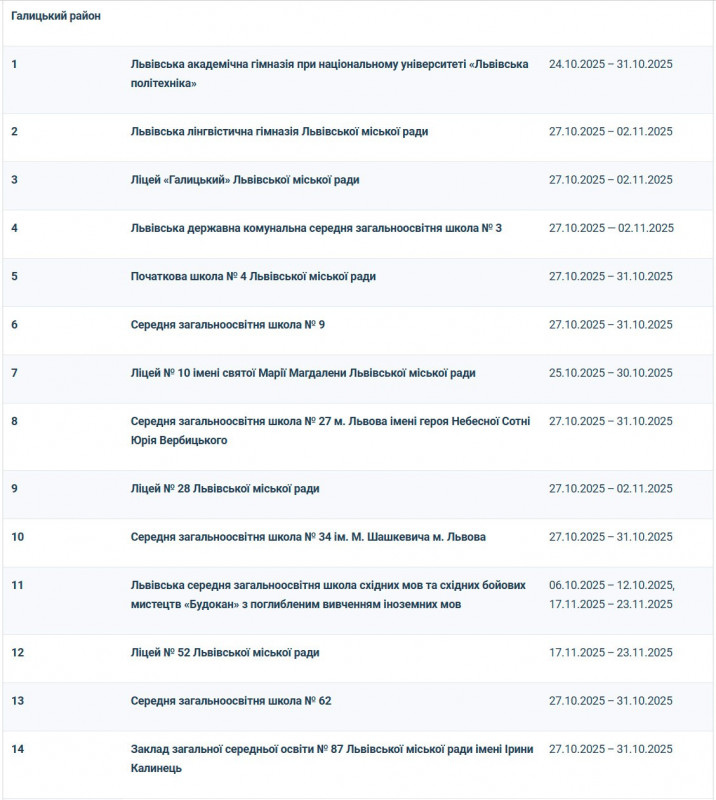Viewport: 716px width, 800px height.
Task: Select Початкова школа № 4 row name
Action: (x=253, y=276)
